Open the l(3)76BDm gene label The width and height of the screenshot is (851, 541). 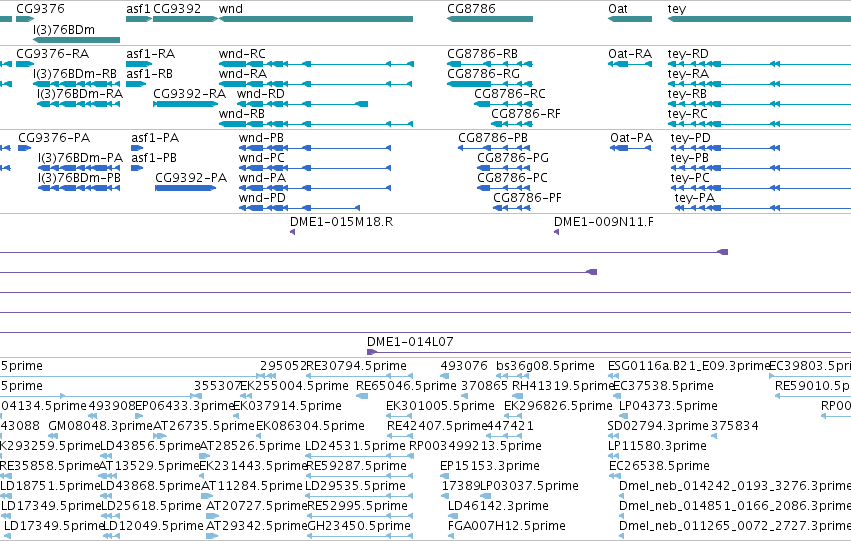point(63,30)
